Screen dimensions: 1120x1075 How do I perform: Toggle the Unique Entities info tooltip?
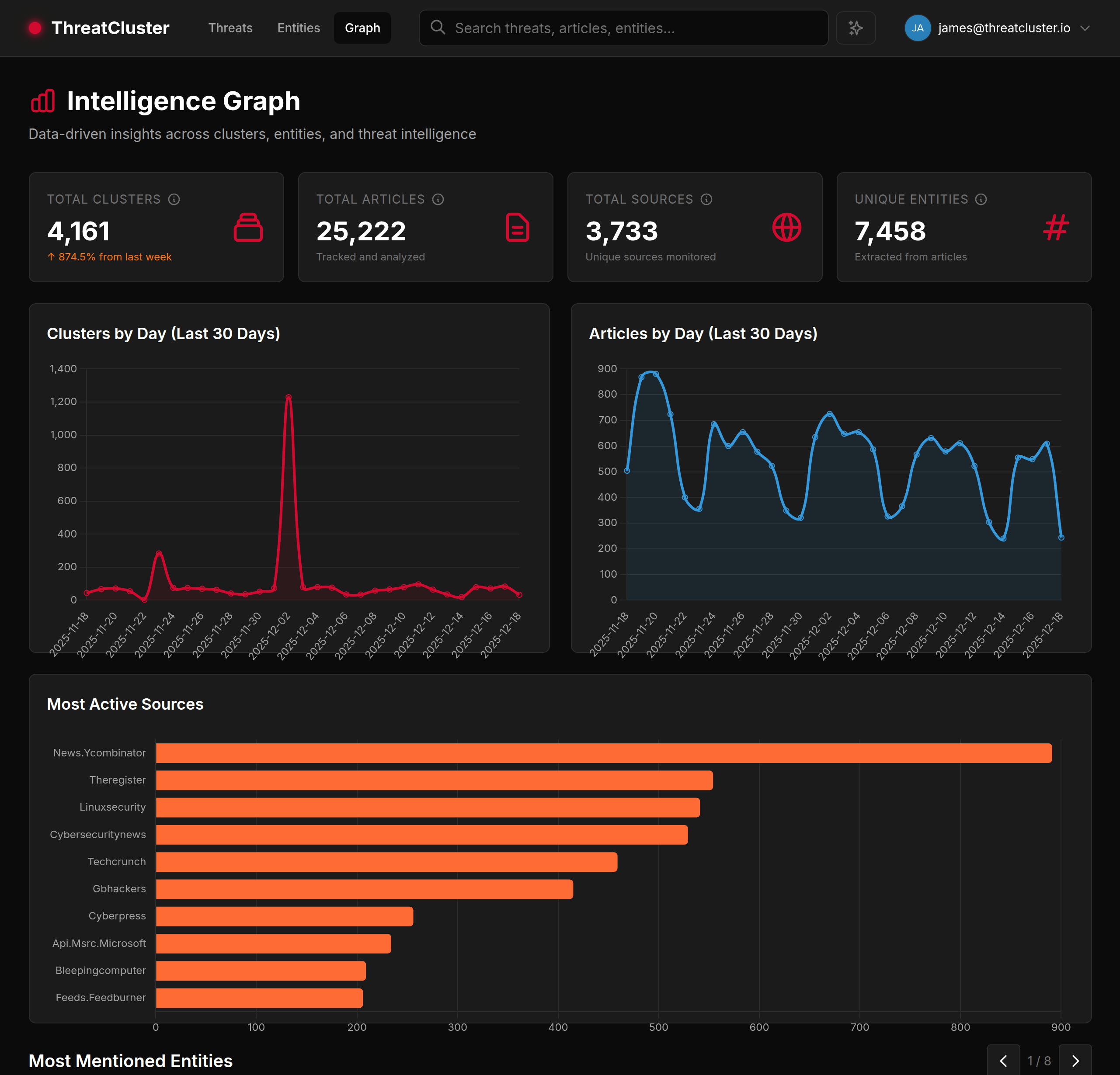pos(981,199)
